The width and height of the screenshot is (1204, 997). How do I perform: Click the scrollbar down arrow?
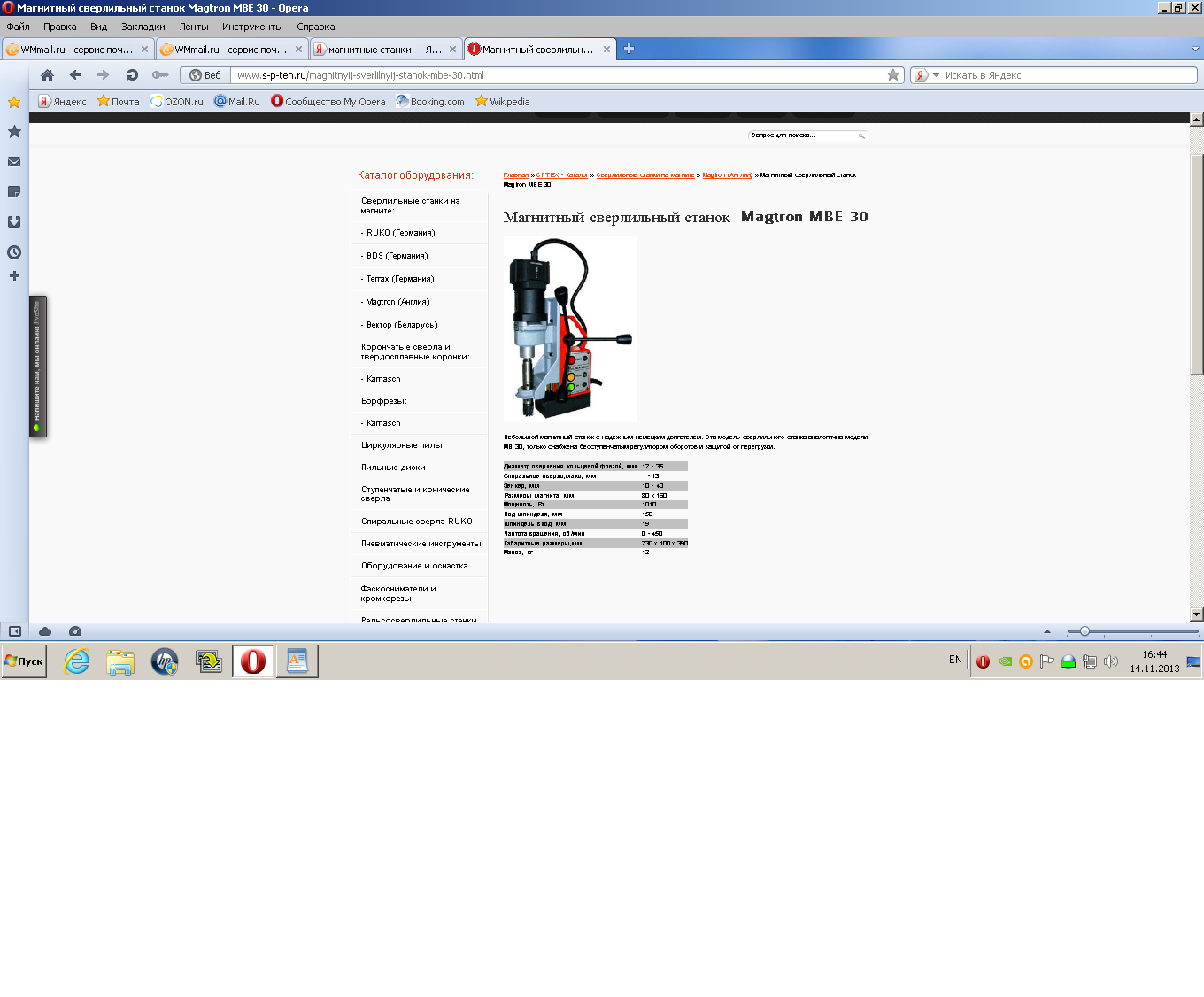click(x=1196, y=614)
